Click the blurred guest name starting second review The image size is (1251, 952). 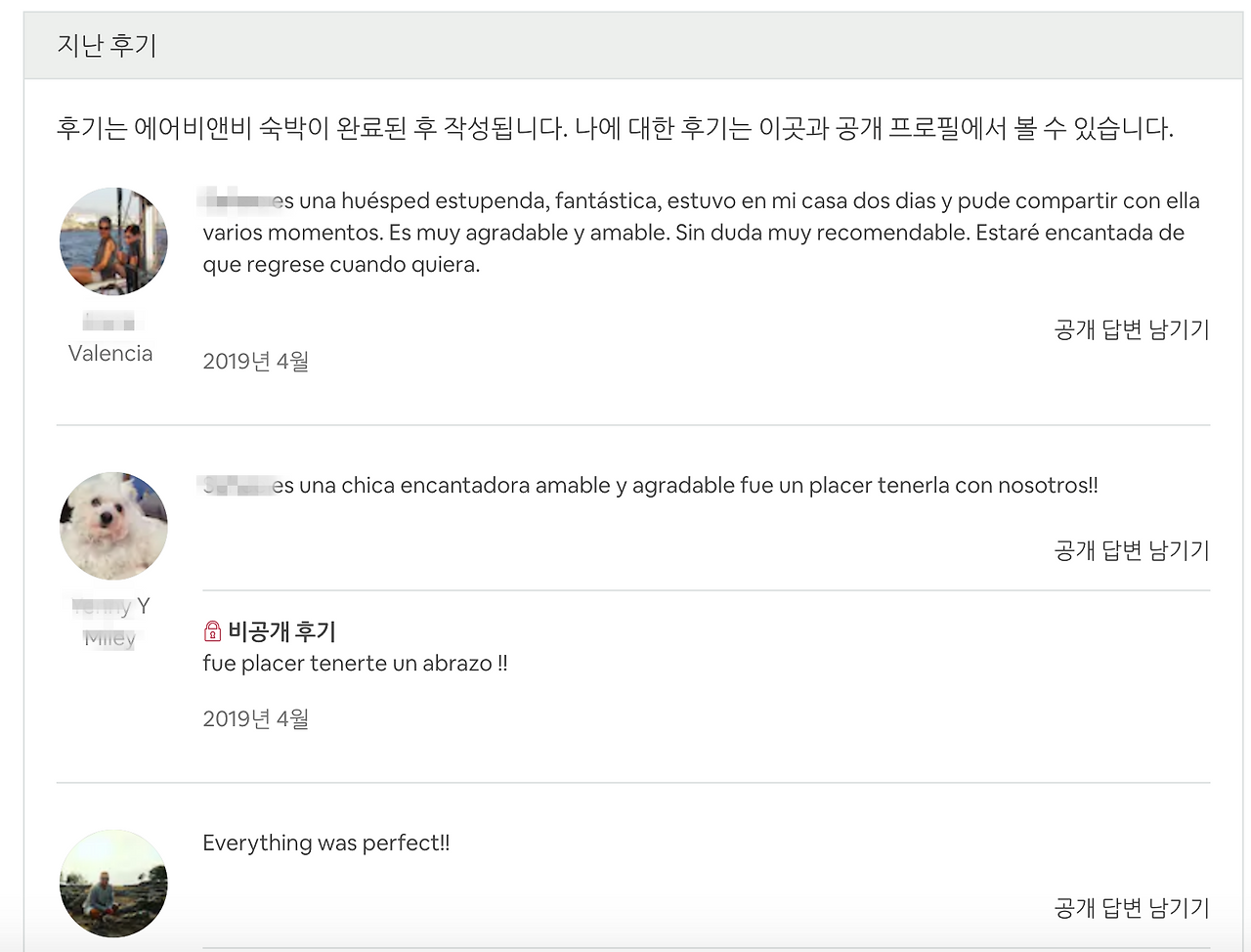pos(237,486)
